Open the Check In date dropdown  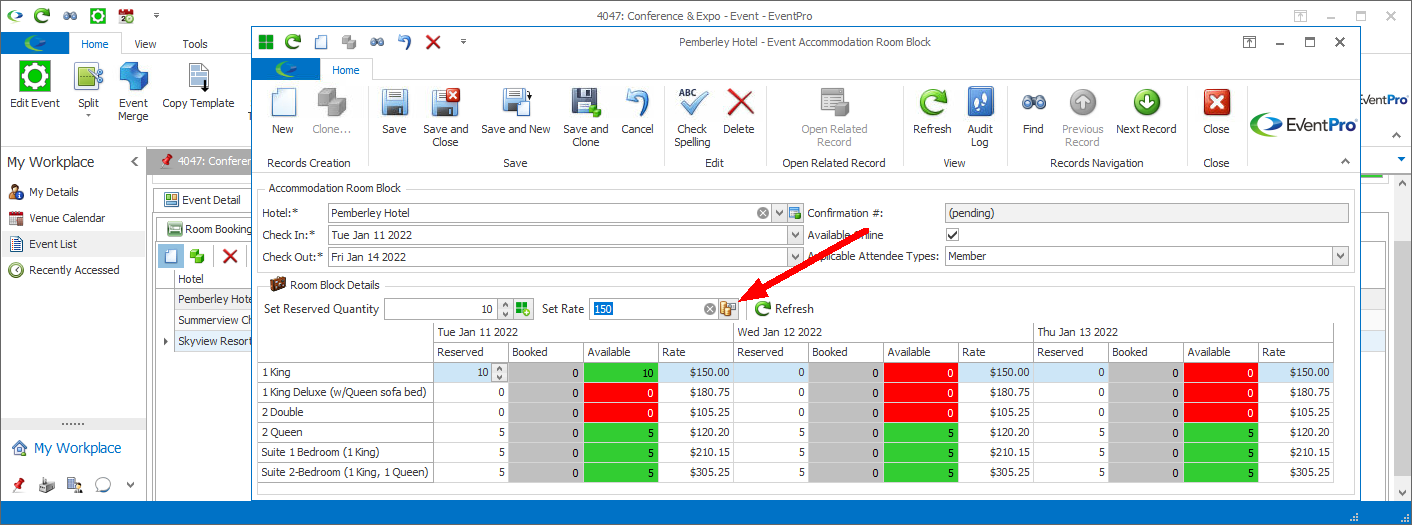(x=795, y=235)
